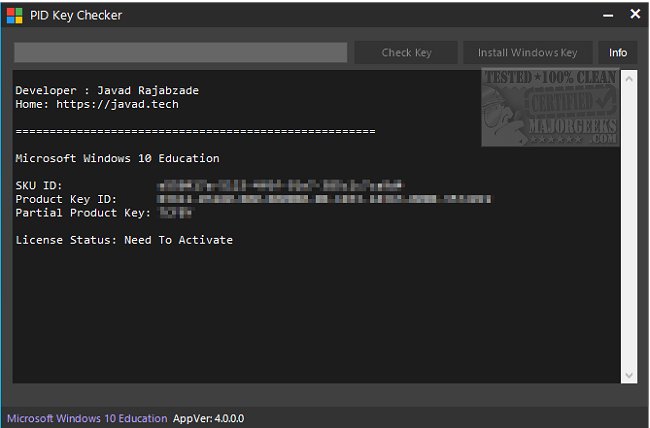650x428 pixels.
Task: Close the PID Key Checker window
Action: click(x=635, y=15)
